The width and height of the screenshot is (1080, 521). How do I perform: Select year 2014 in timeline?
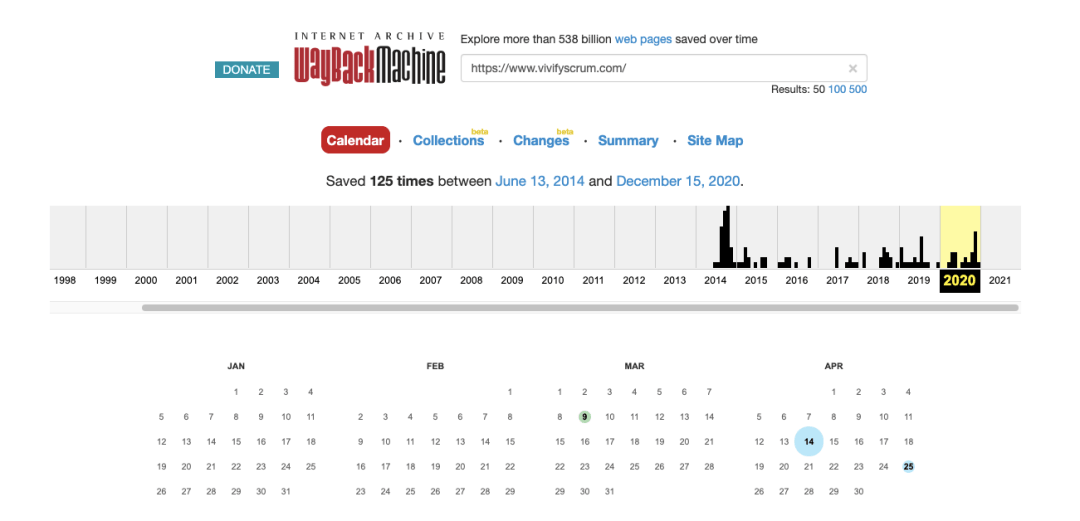point(716,280)
